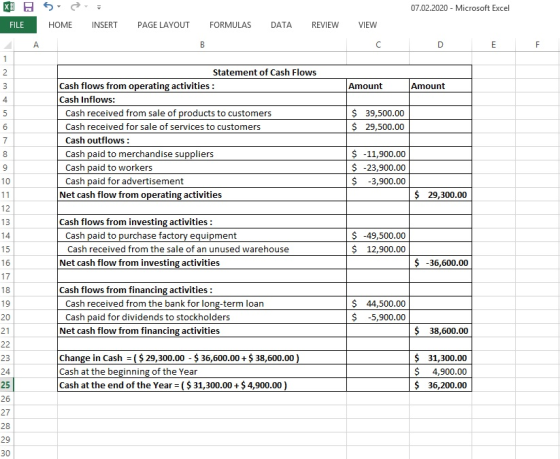Click the Redo arrow icon
Image resolution: width=560 pixels, height=459 pixels.
(x=75, y=6)
